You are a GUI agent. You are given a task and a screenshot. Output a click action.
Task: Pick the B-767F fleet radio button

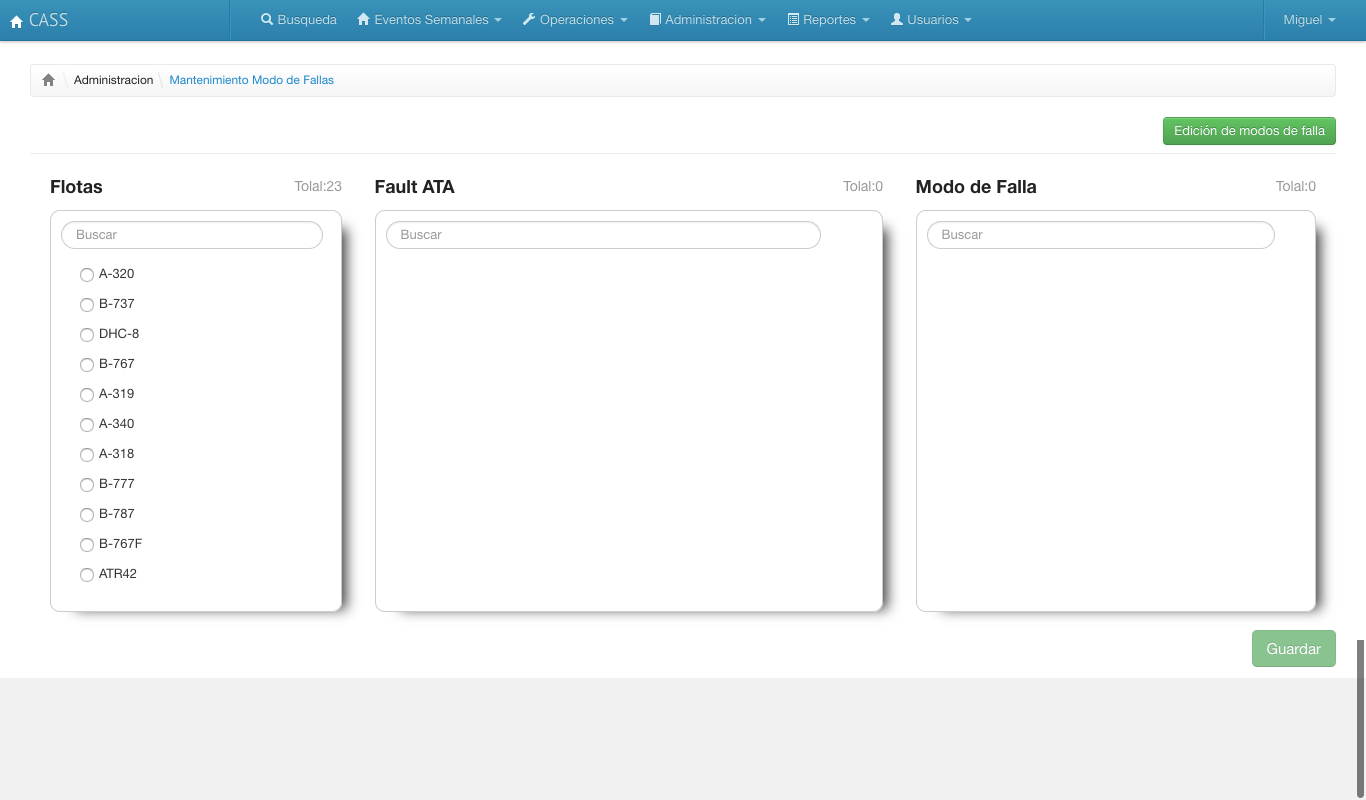tap(87, 545)
